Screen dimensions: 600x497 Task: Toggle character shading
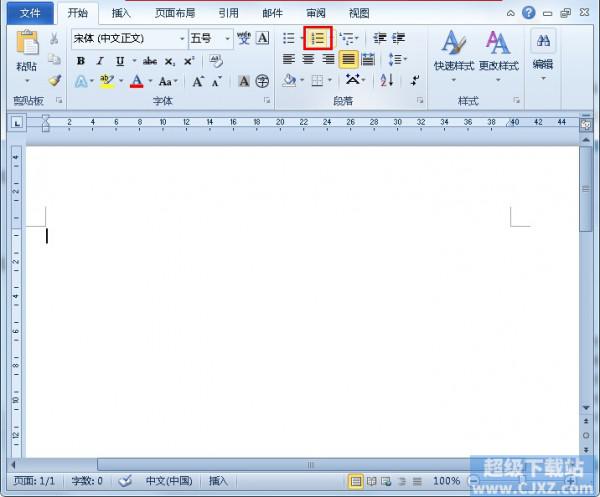[244, 81]
